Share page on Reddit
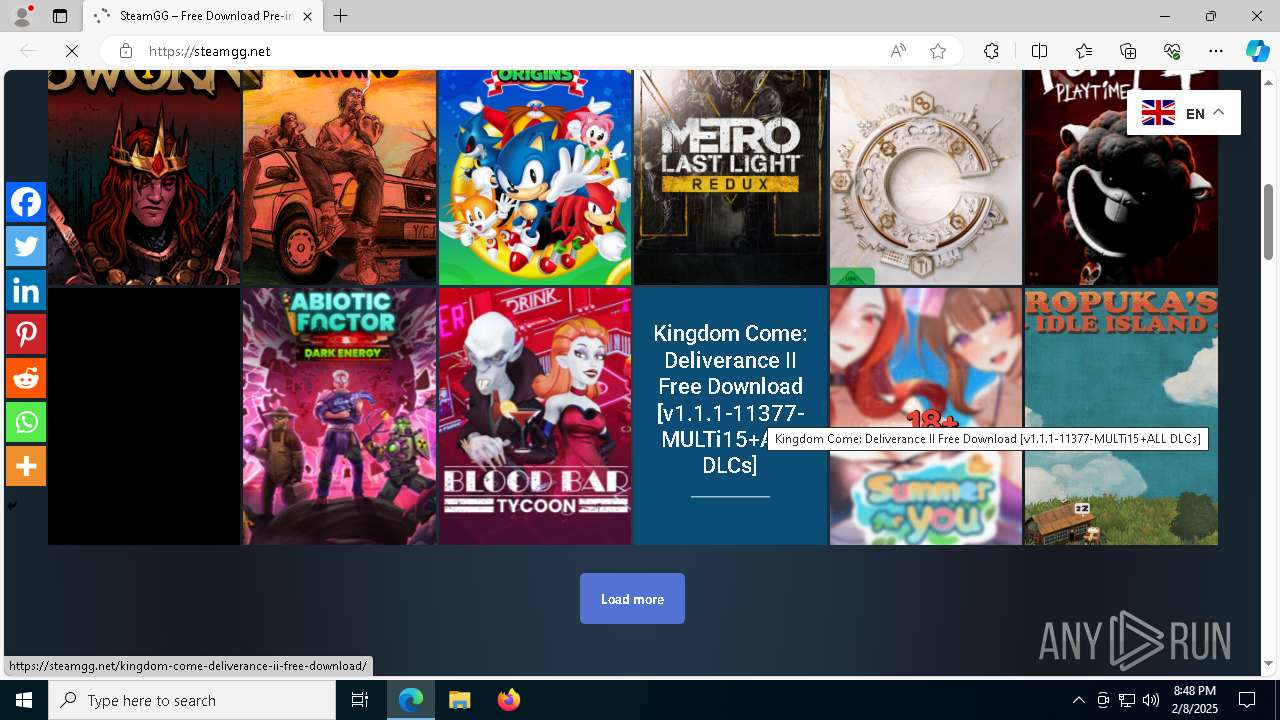 (x=26, y=378)
